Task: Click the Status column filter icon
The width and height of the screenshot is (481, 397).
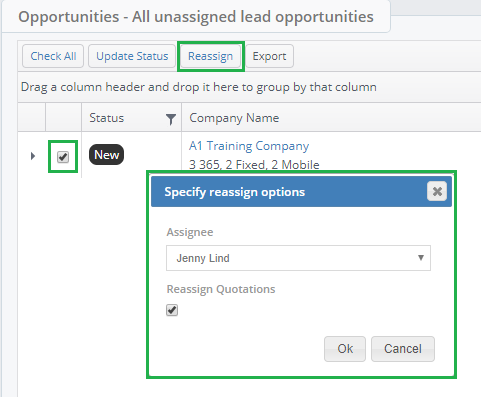Action: click(171, 119)
